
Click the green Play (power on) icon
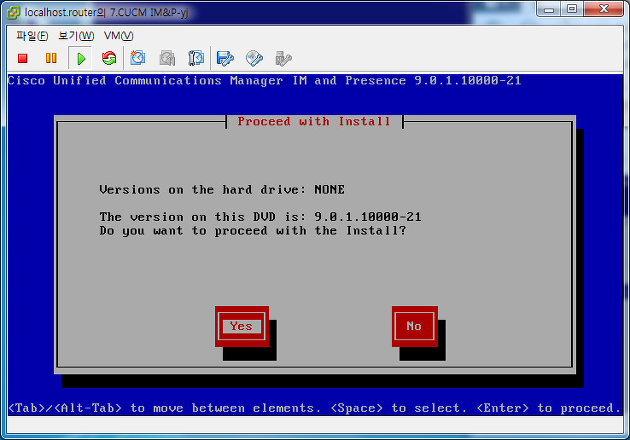[81, 59]
